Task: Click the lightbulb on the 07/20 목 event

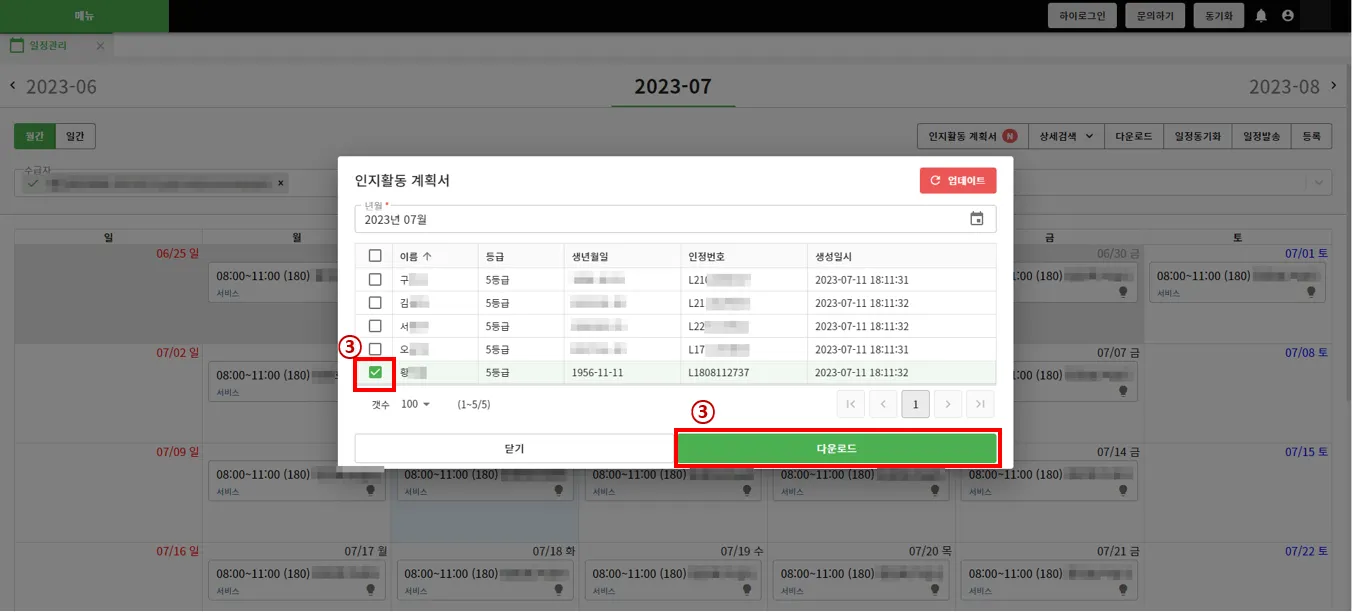Action: coord(934,590)
